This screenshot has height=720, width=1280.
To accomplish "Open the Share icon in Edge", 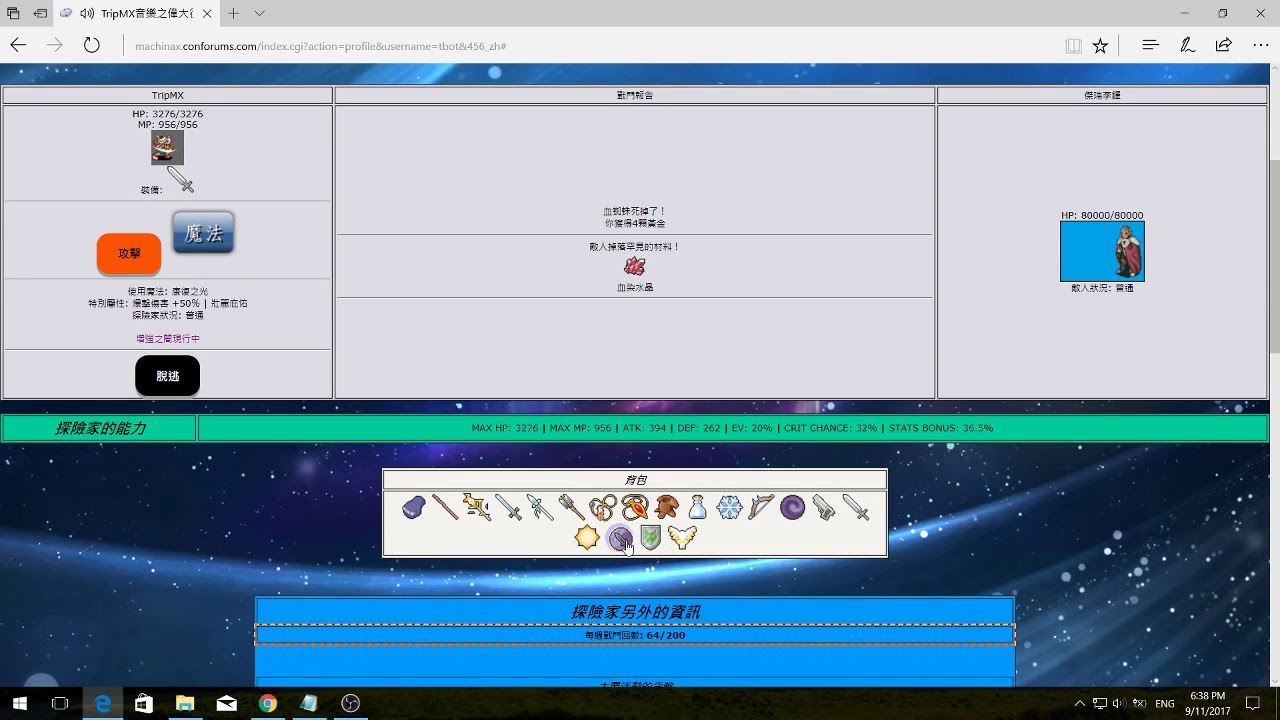I will (x=1223, y=45).
